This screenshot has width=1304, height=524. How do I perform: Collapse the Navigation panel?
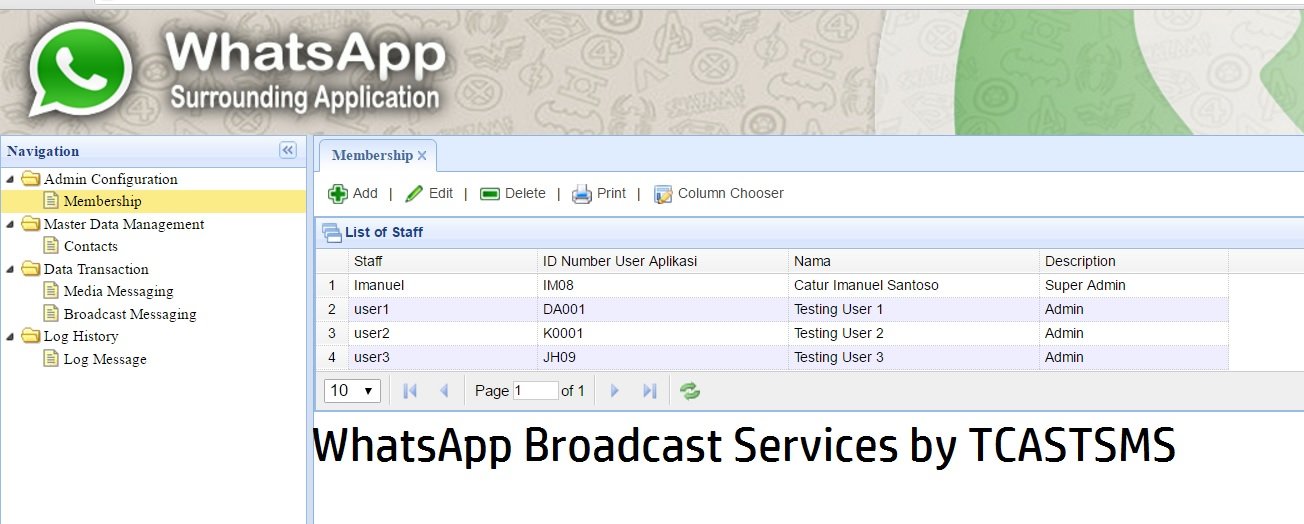coord(288,150)
